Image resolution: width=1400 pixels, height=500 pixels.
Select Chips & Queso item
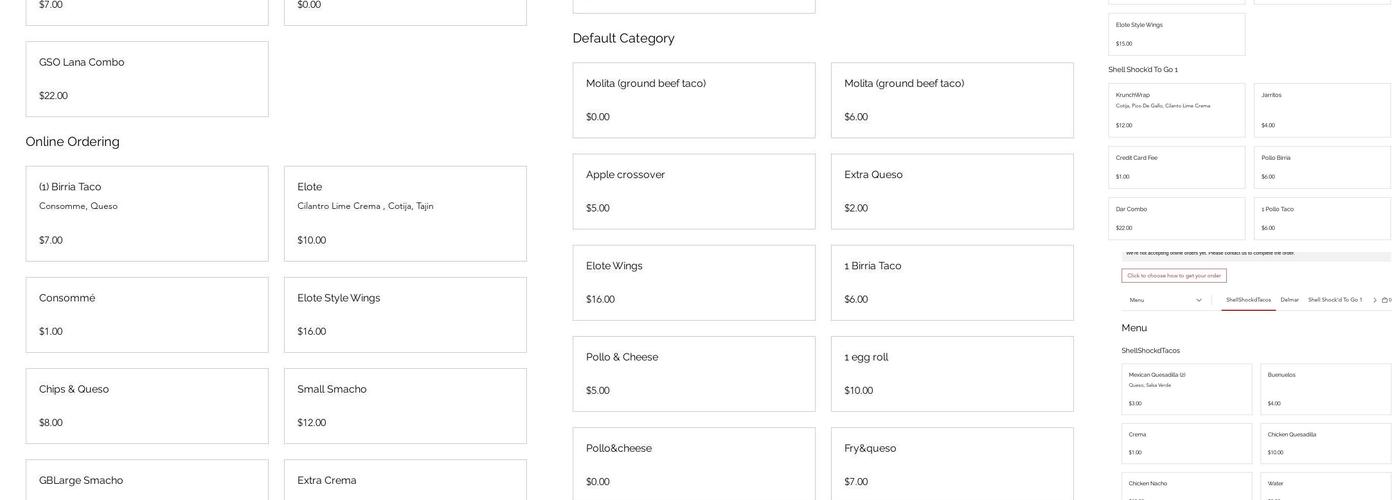pyautogui.click(x=147, y=406)
